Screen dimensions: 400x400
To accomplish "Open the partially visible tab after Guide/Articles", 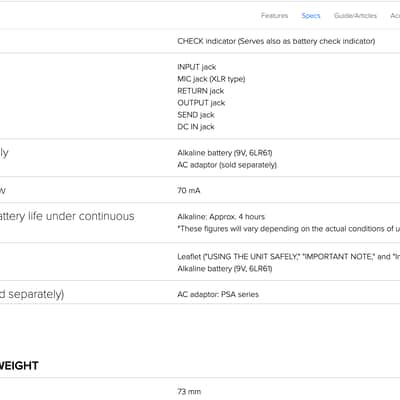I will click(395, 16).
